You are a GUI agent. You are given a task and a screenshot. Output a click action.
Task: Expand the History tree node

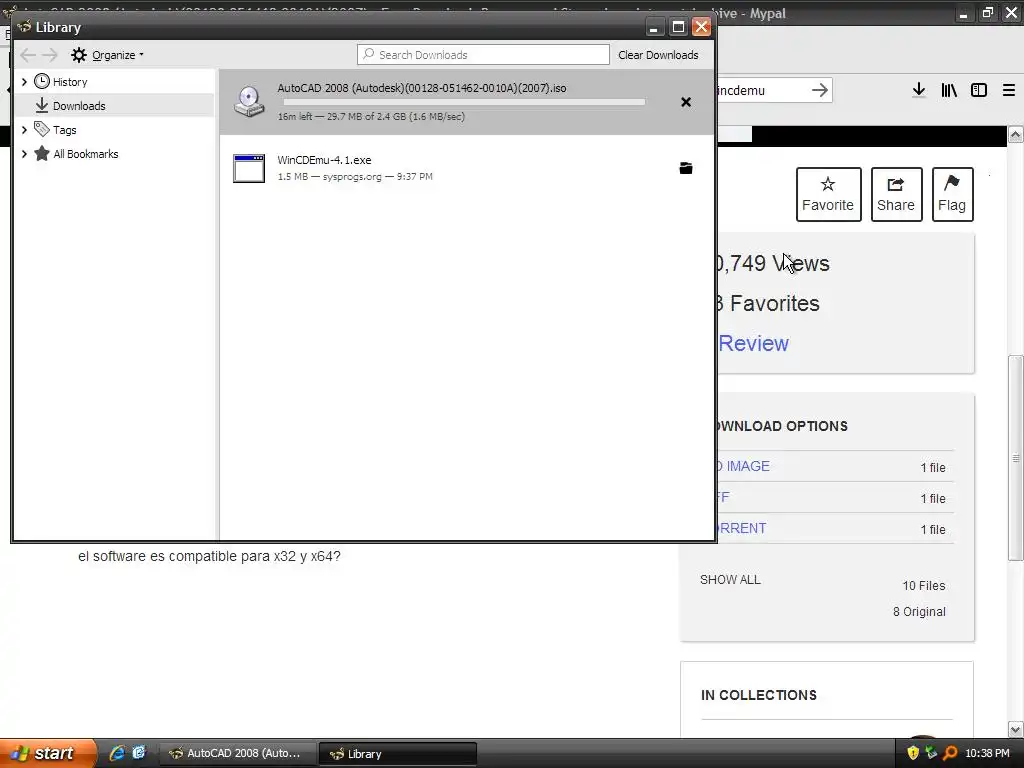click(24, 82)
